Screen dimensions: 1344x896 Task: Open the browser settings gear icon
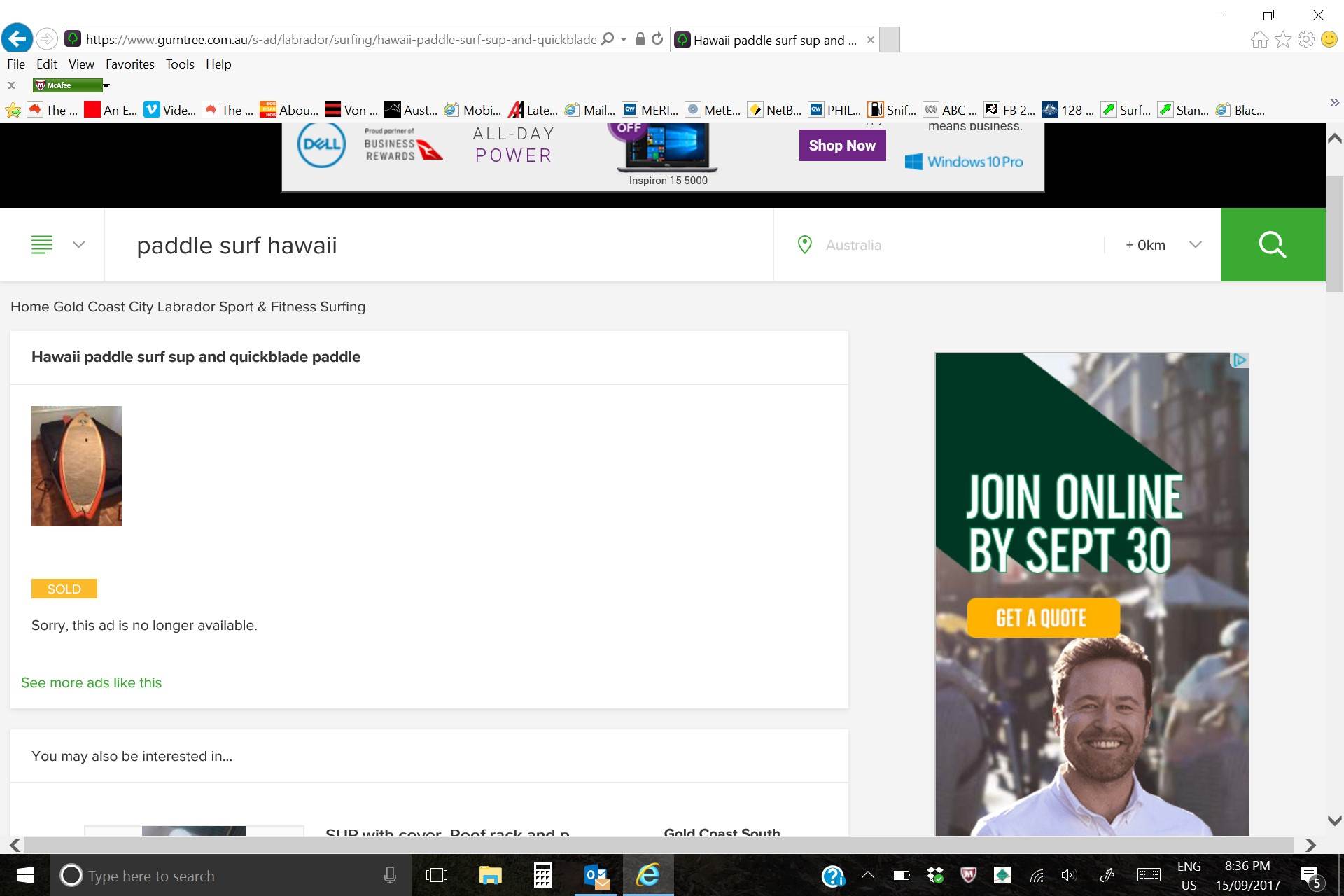point(1305,39)
